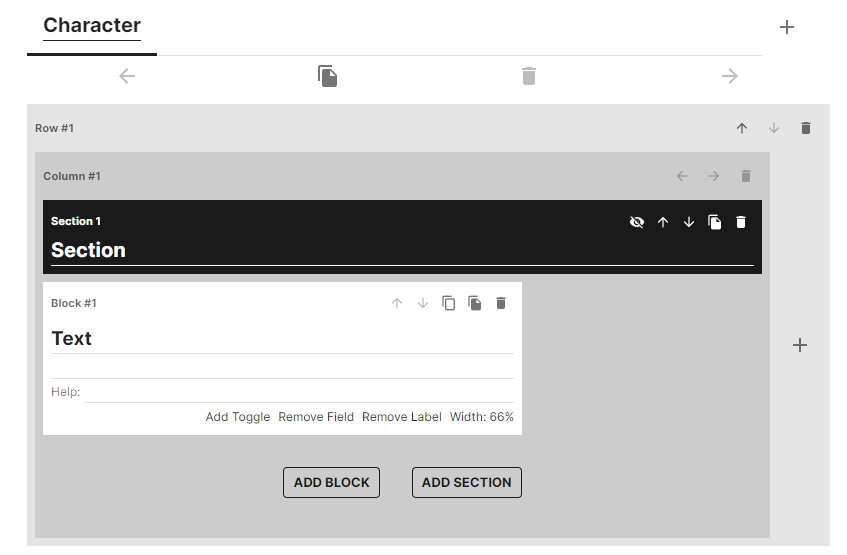Move Block #1 down

[x=423, y=303]
